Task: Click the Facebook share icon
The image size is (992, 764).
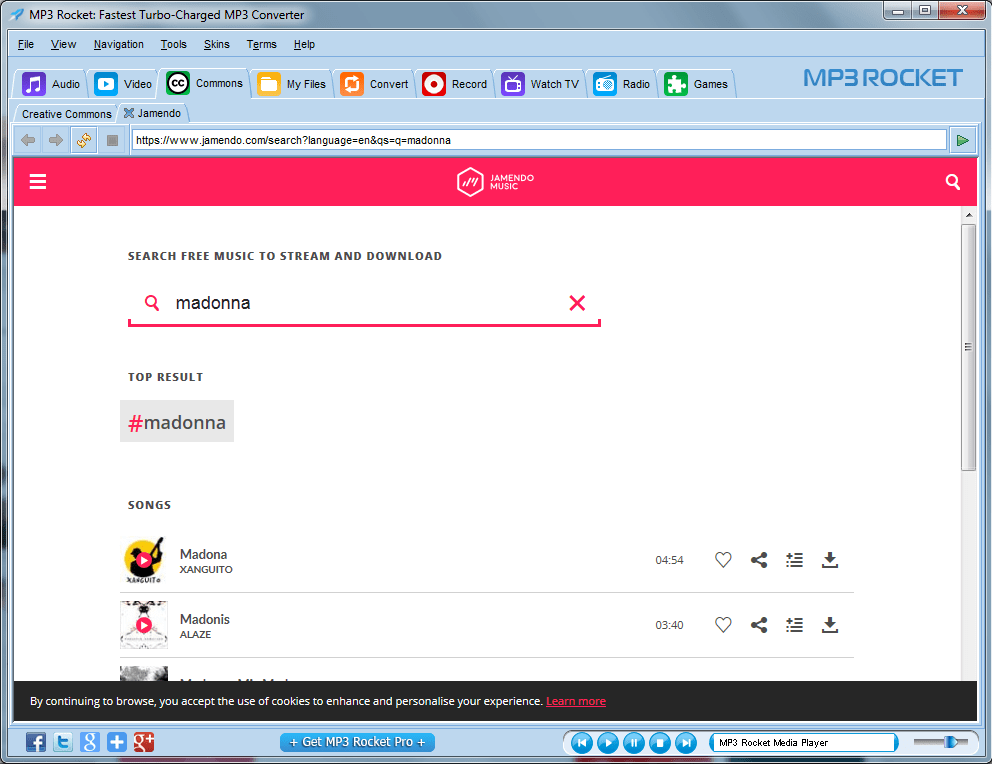Action: coord(35,742)
